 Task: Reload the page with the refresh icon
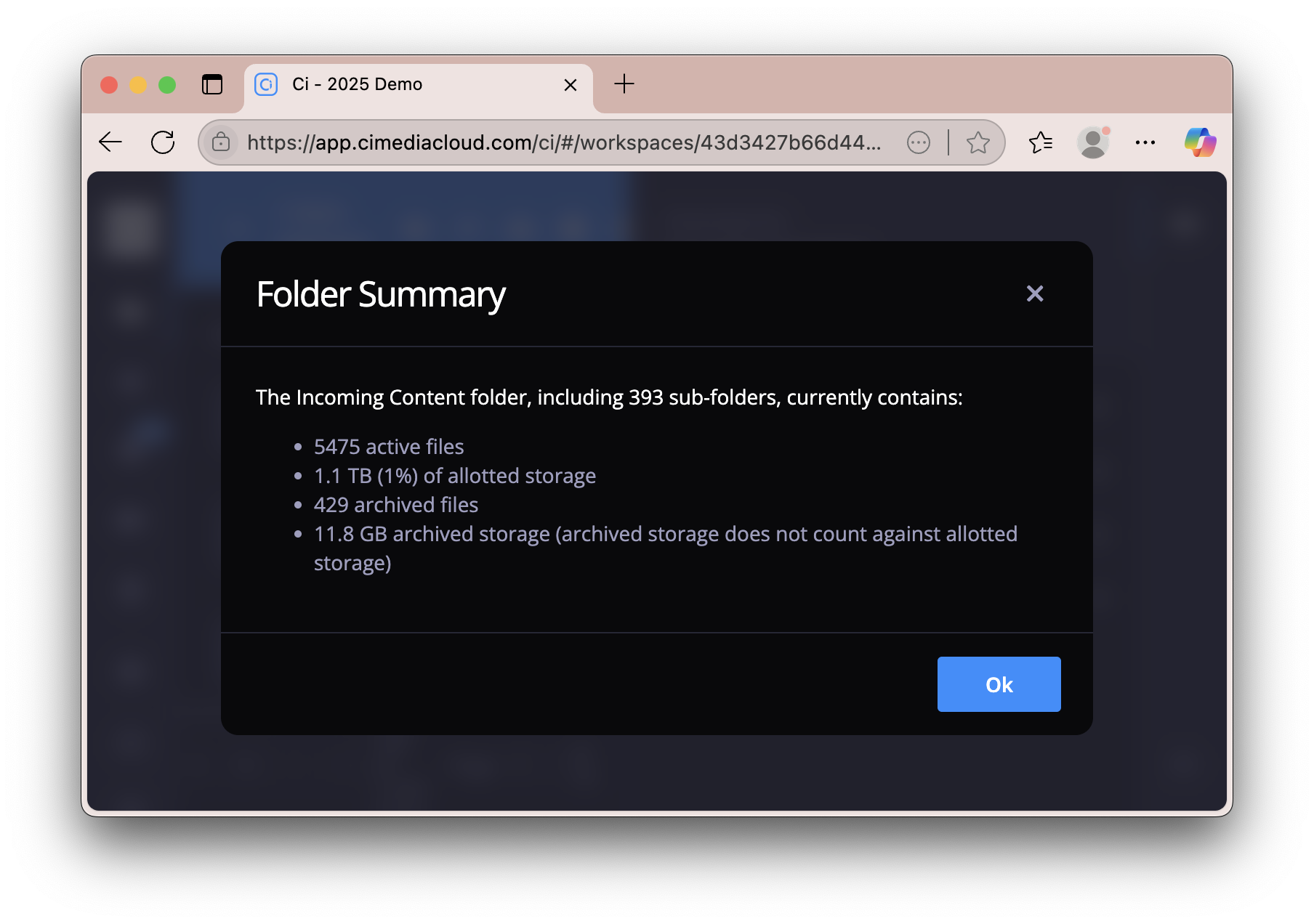tap(163, 142)
